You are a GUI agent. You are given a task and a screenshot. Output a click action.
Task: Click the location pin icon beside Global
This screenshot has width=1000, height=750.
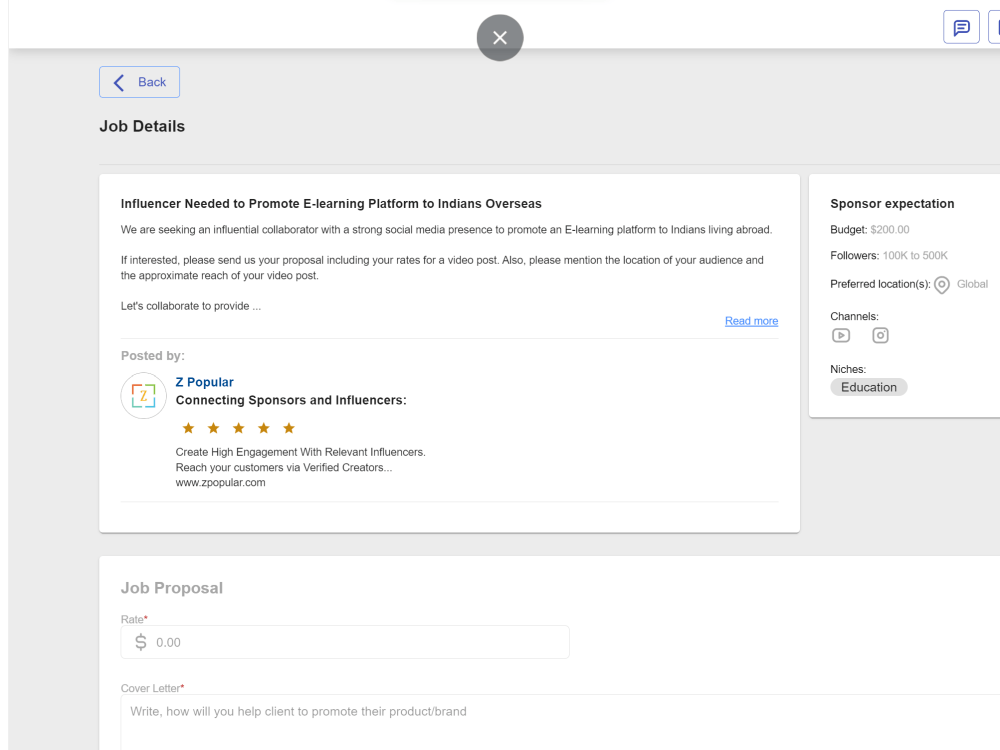(941, 284)
